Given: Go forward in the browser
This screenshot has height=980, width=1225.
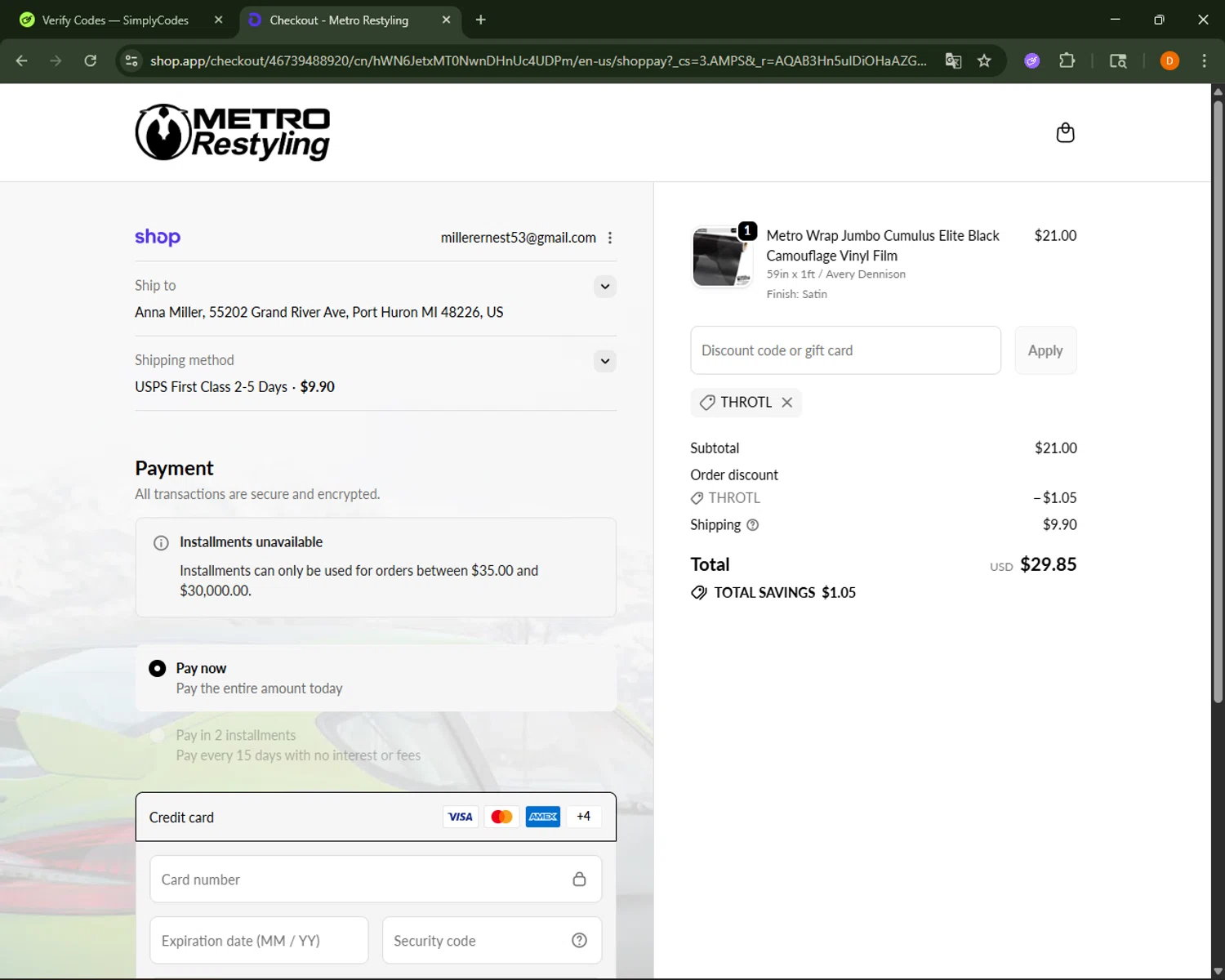Looking at the screenshot, I should coord(56,60).
